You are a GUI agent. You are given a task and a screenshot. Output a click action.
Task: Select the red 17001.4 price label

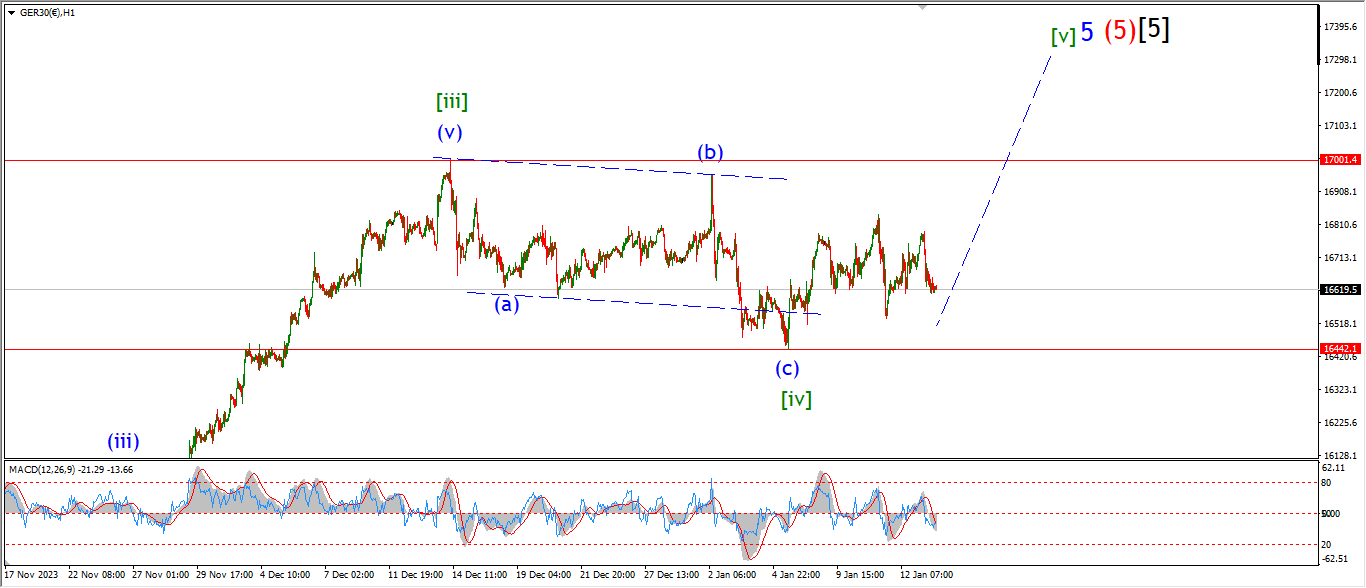[1339, 160]
